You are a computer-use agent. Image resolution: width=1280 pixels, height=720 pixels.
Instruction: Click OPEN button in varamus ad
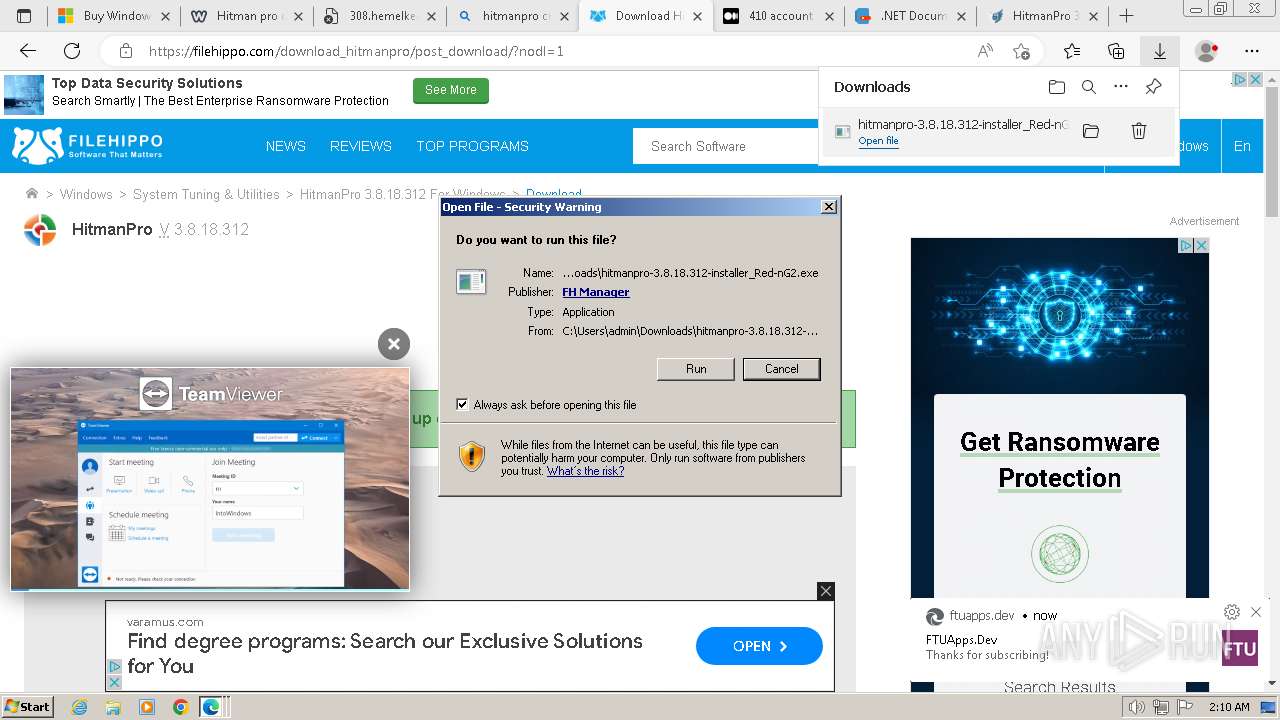coord(759,646)
